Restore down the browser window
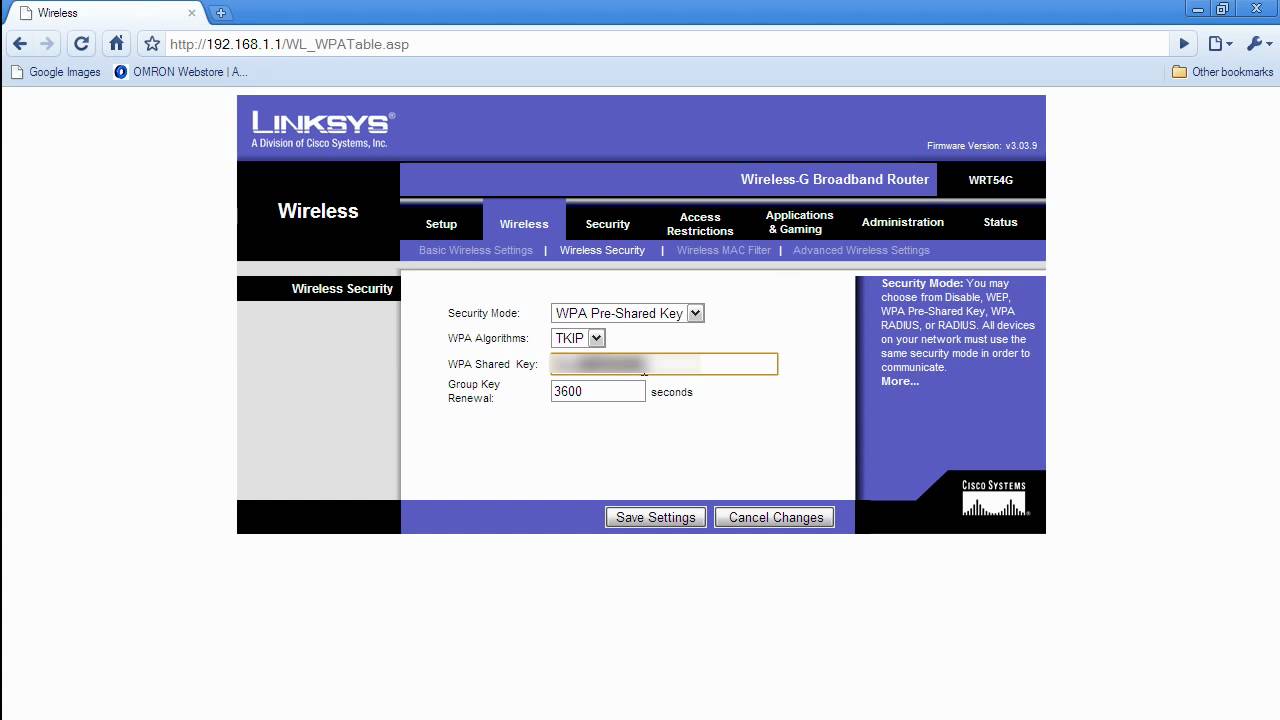1280x720 pixels. [1222, 9]
